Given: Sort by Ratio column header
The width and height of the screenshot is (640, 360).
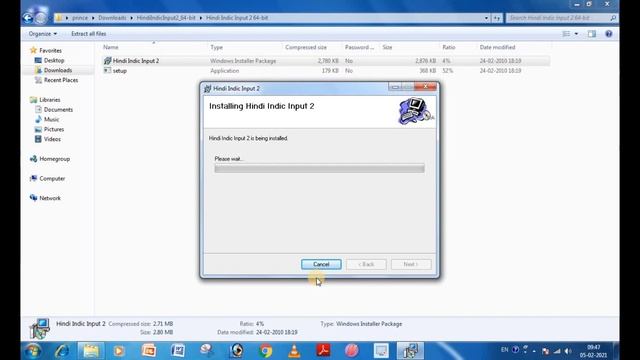Looking at the screenshot, I should click(449, 47).
